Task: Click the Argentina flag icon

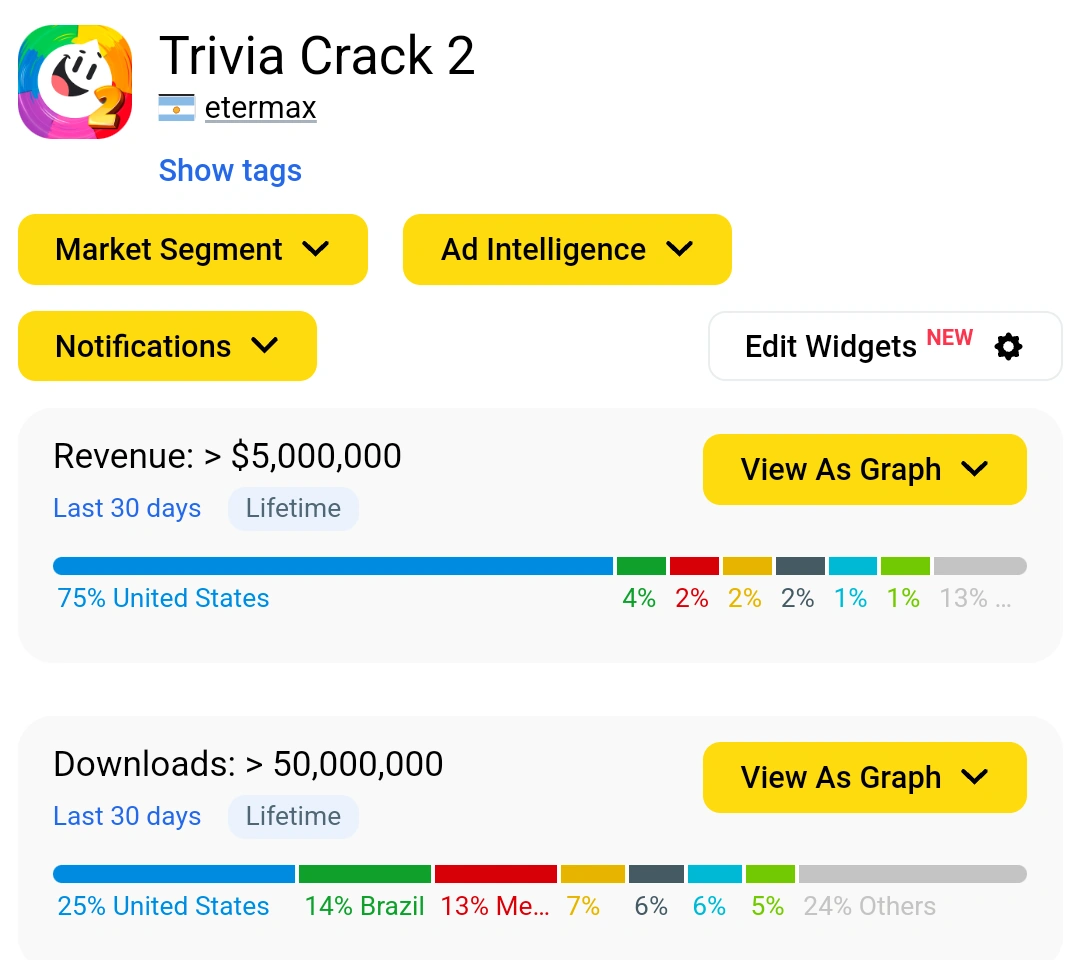Action: [178, 107]
